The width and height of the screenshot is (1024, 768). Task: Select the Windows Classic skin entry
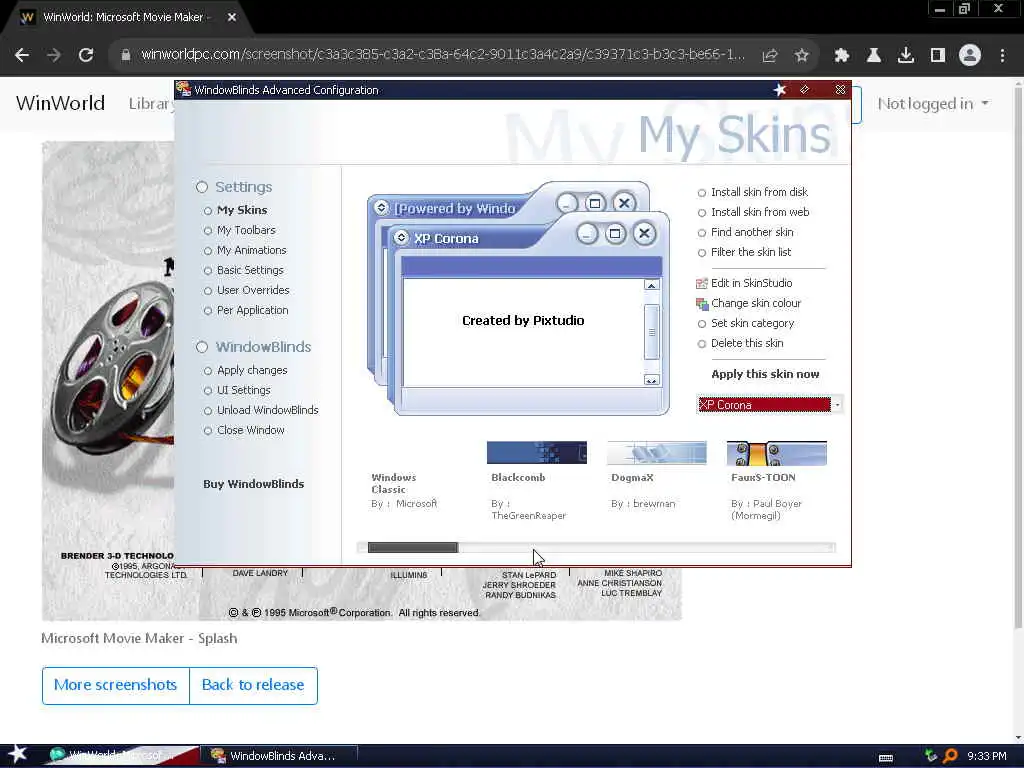(x=405, y=490)
